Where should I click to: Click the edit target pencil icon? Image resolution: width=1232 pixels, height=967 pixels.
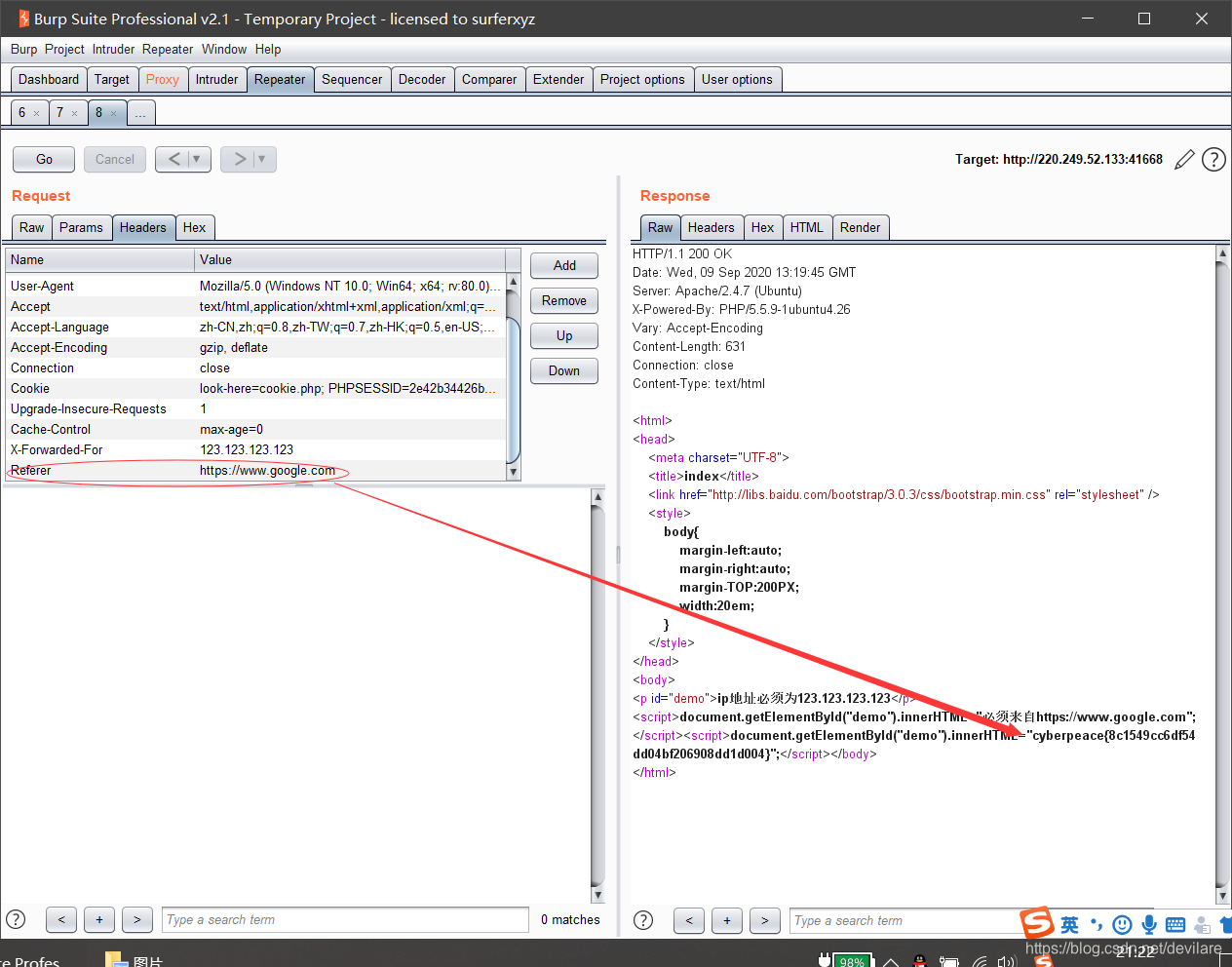tap(1184, 160)
